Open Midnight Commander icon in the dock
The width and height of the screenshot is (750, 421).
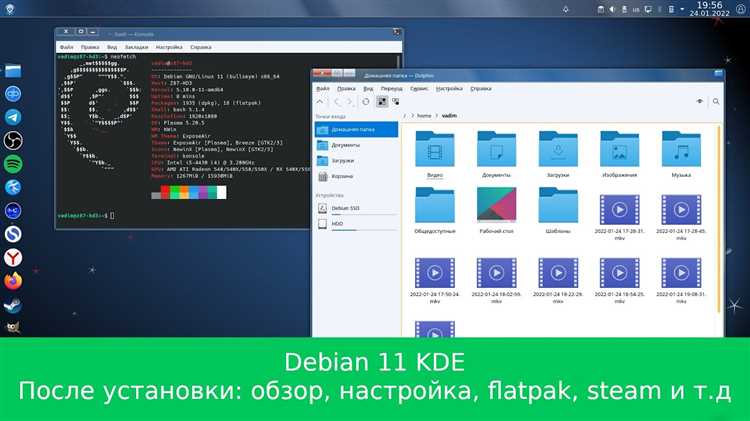coord(13,210)
